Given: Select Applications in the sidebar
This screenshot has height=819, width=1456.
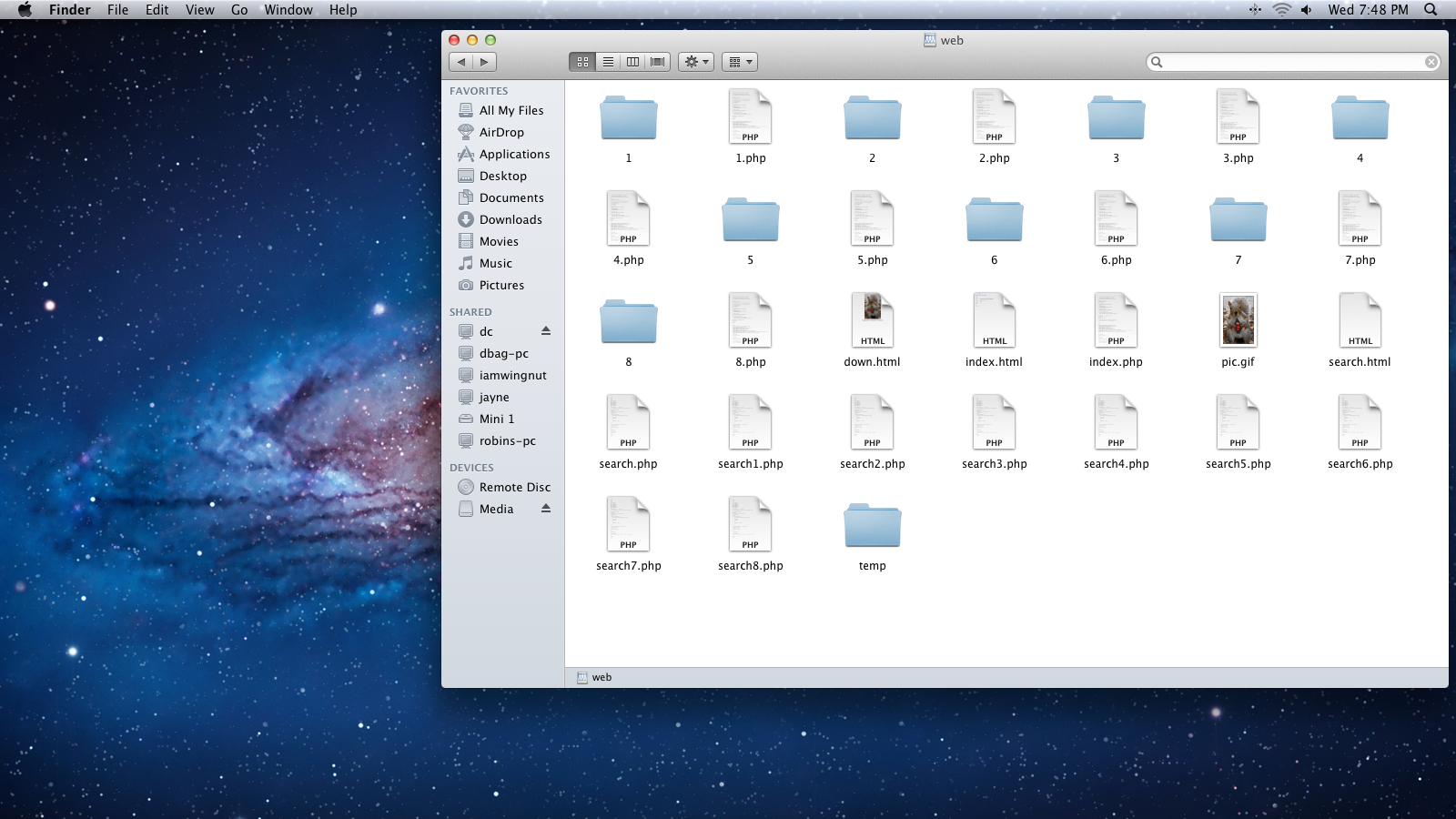Looking at the screenshot, I should (x=514, y=154).
